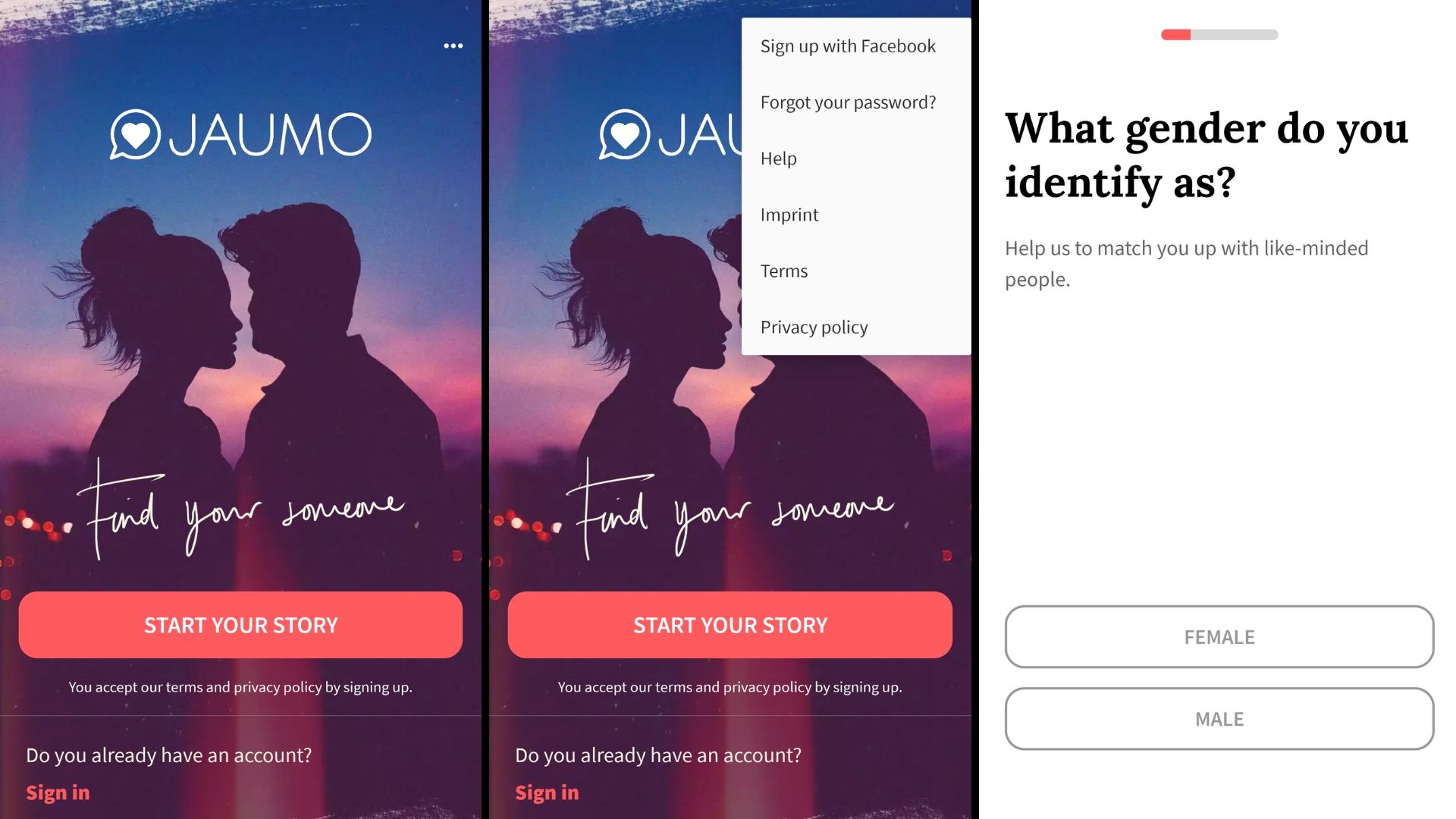This screenshot has width=1456, height=819.
Task: Select FEMALE gender option
Action: pyautogui.click(x=1219, y=637)
